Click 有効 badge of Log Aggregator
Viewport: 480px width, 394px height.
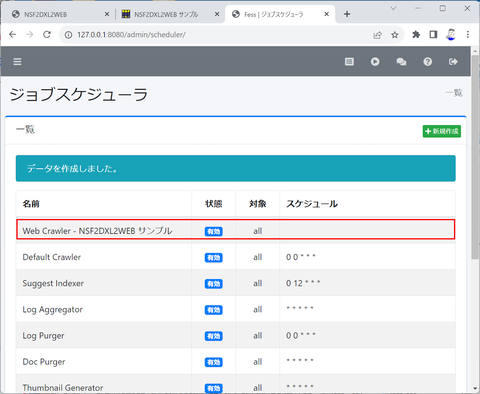pos(214,310)
